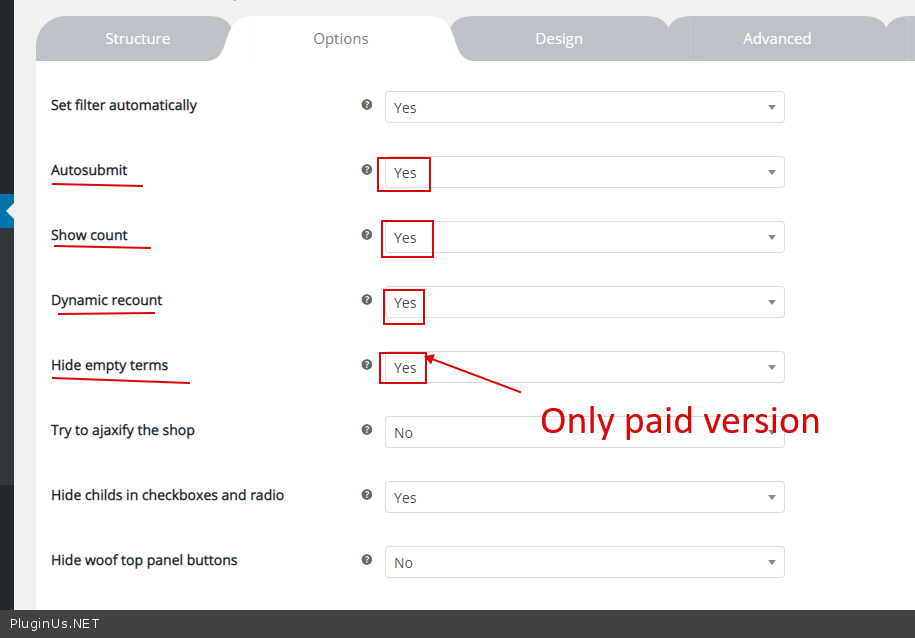Click help icon beside Show count

pyautogui.click(x=367, y=235)
